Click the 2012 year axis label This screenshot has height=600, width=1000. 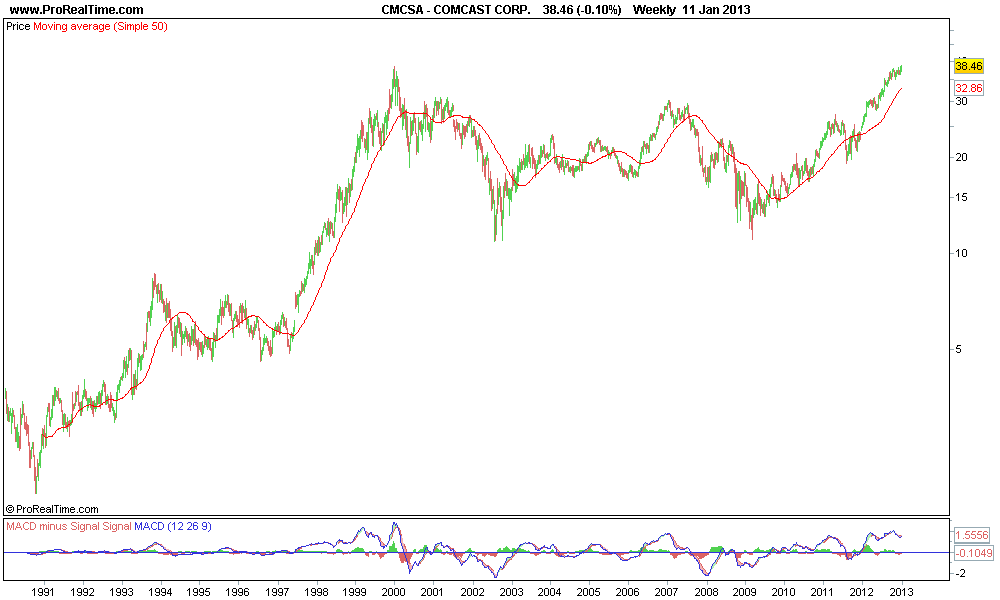click(x=862, y=592)
